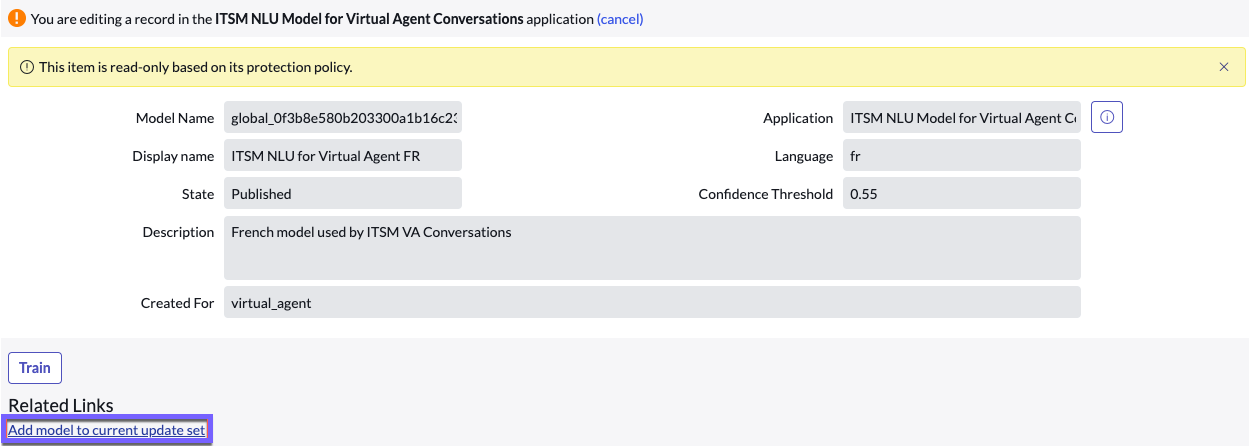Click the Display name label
The width and height of the screenshot is (1249, 446).
(x=174, y=156)
